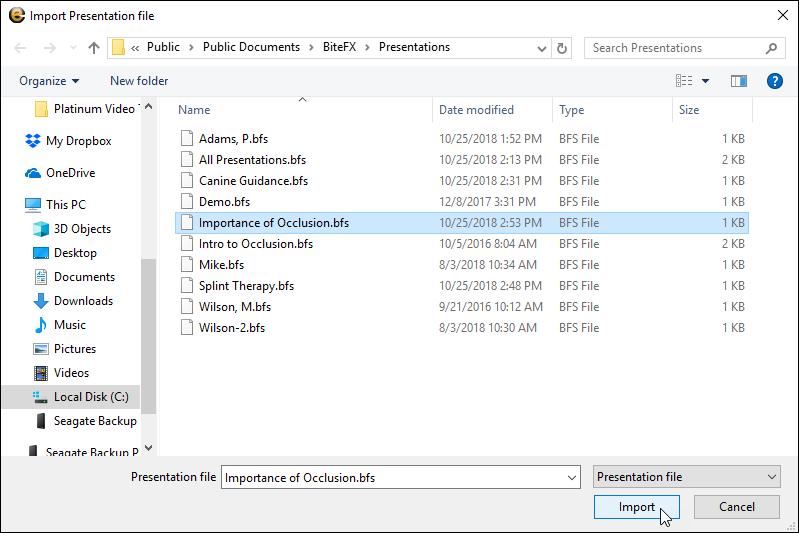Screen dimensions: 799x533
Task: Expand the view options dropdown arrow
Action: pos(705,81)
